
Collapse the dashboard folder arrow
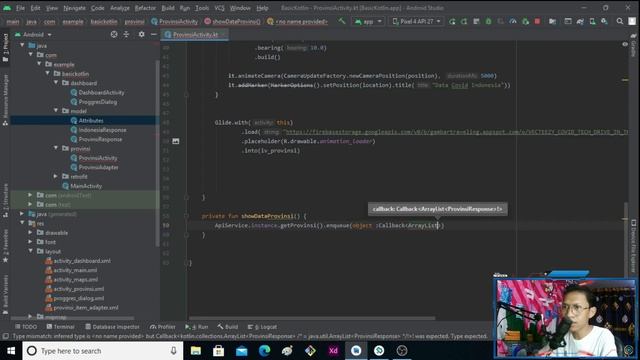[56, 82]
